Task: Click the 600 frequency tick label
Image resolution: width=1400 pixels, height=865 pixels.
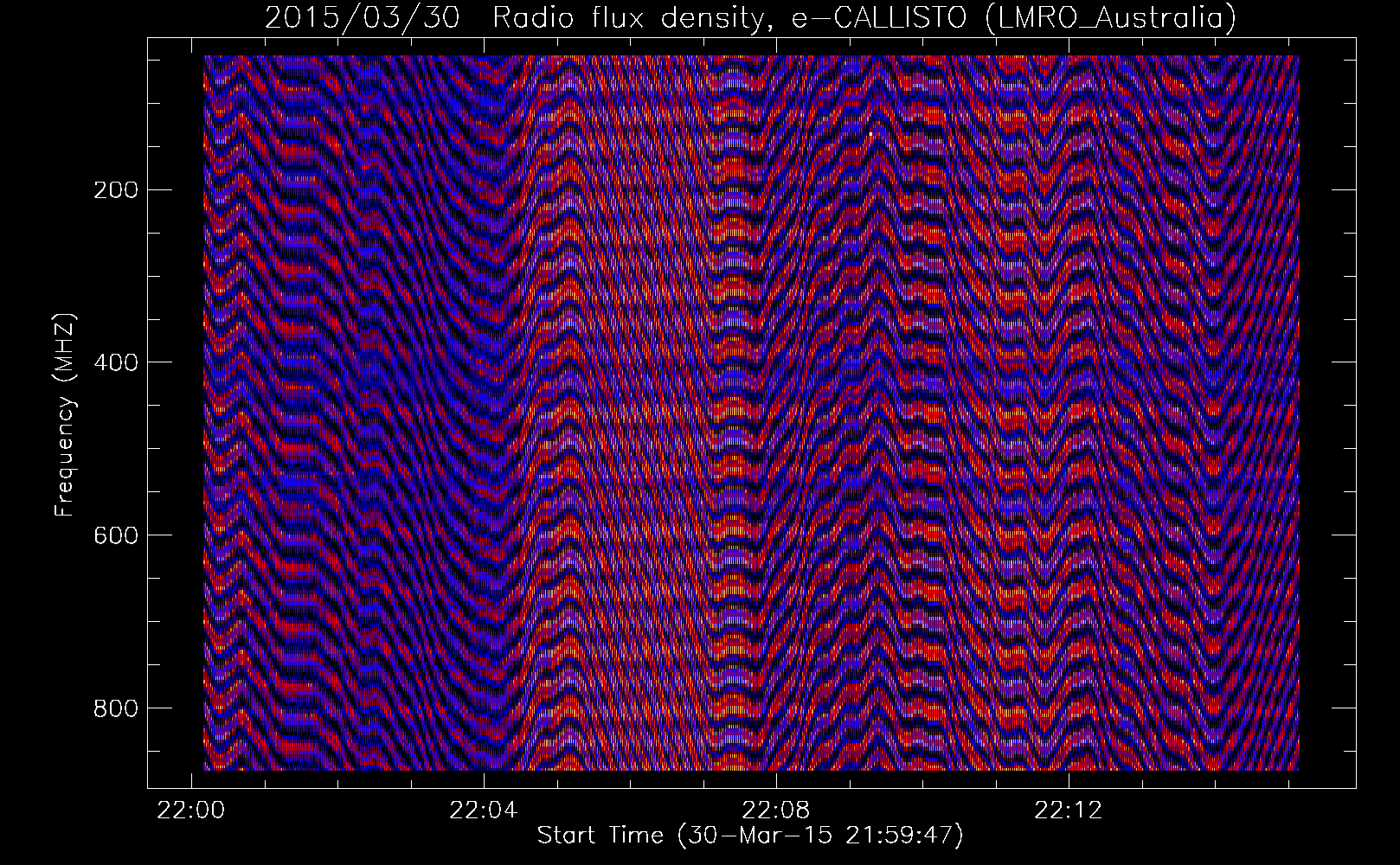Action: (x=115, y=535)
